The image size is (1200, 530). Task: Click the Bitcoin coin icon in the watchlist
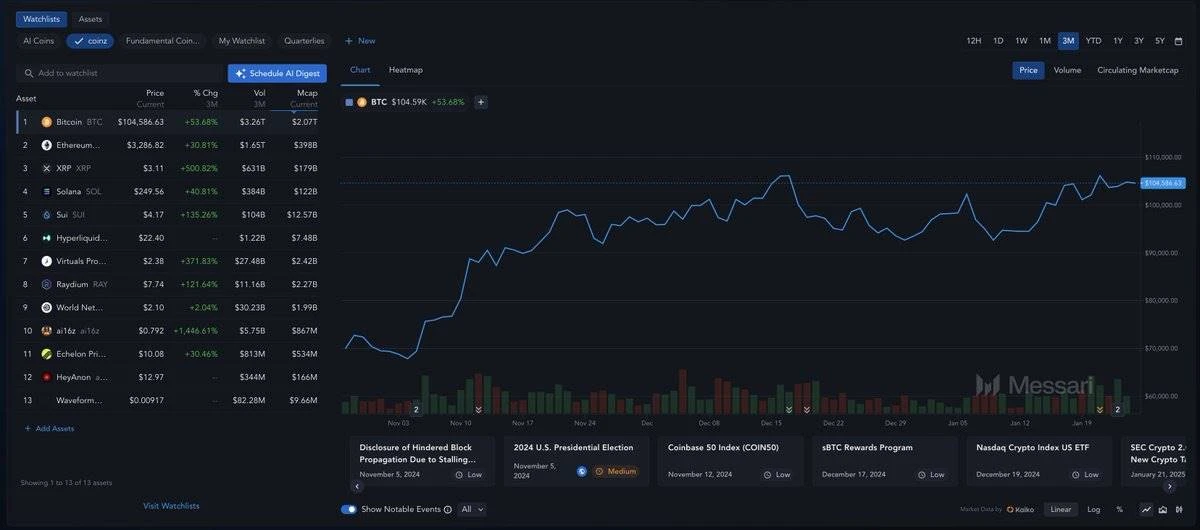[46, 122]
